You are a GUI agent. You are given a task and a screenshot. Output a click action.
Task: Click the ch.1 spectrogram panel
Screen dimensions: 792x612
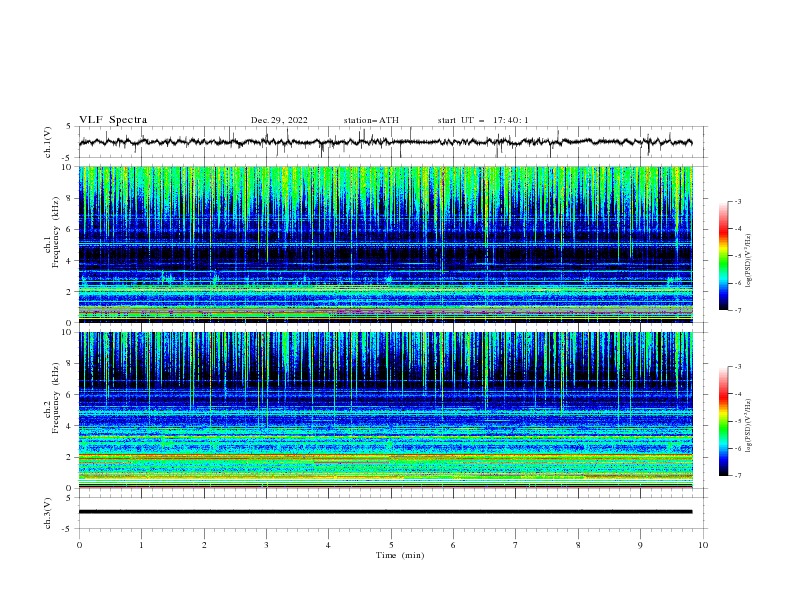coord(385,244)
